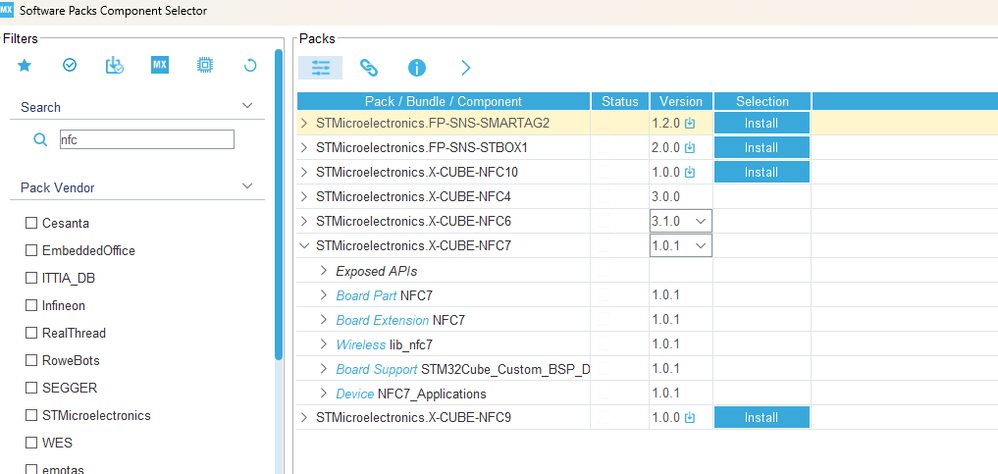Click the selected components checkmark filter icon
Screen dimensions: 998x474
tap(70, 65)
